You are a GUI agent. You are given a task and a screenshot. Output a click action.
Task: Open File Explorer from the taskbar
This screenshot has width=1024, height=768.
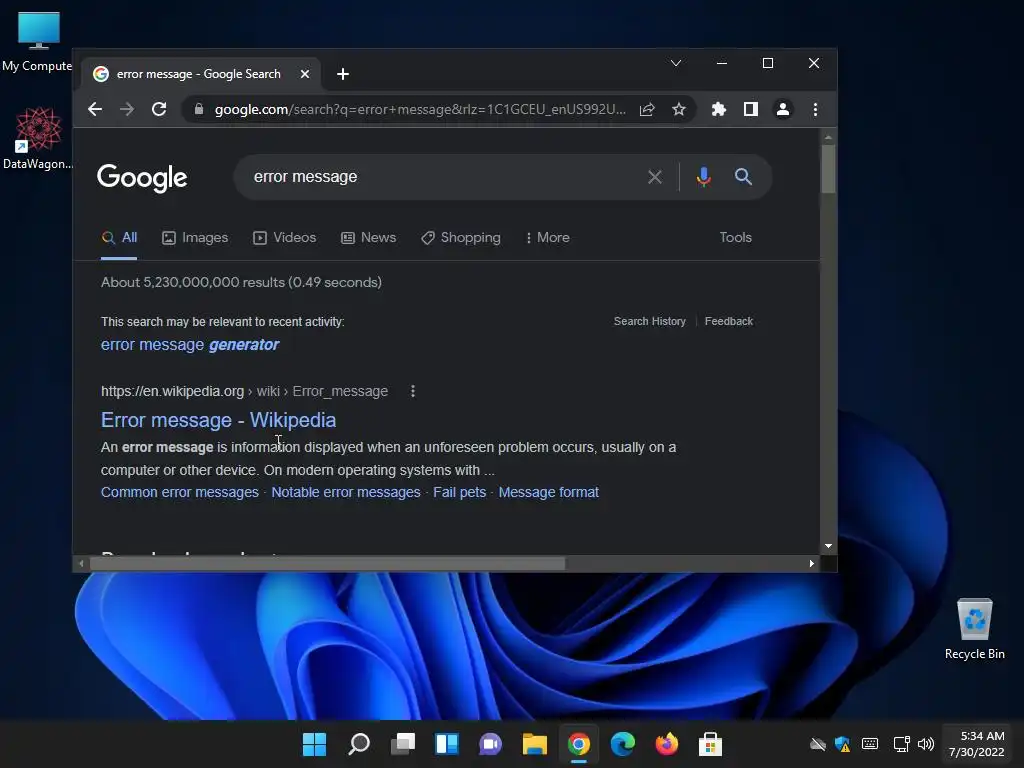point(535,744)
